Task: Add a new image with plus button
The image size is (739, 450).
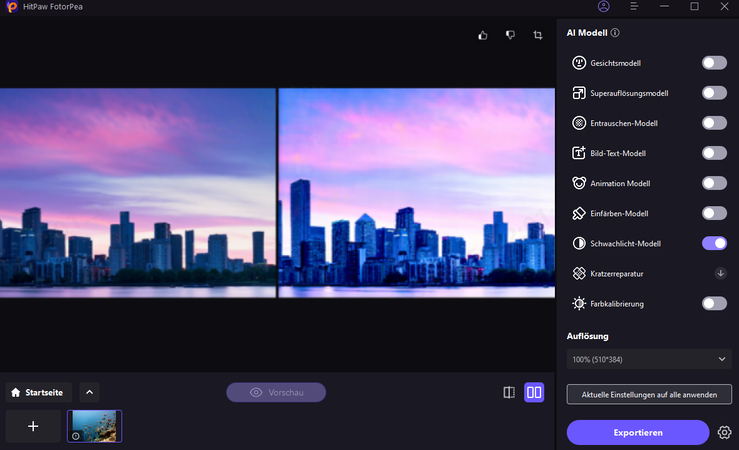Action: (33, 426)
